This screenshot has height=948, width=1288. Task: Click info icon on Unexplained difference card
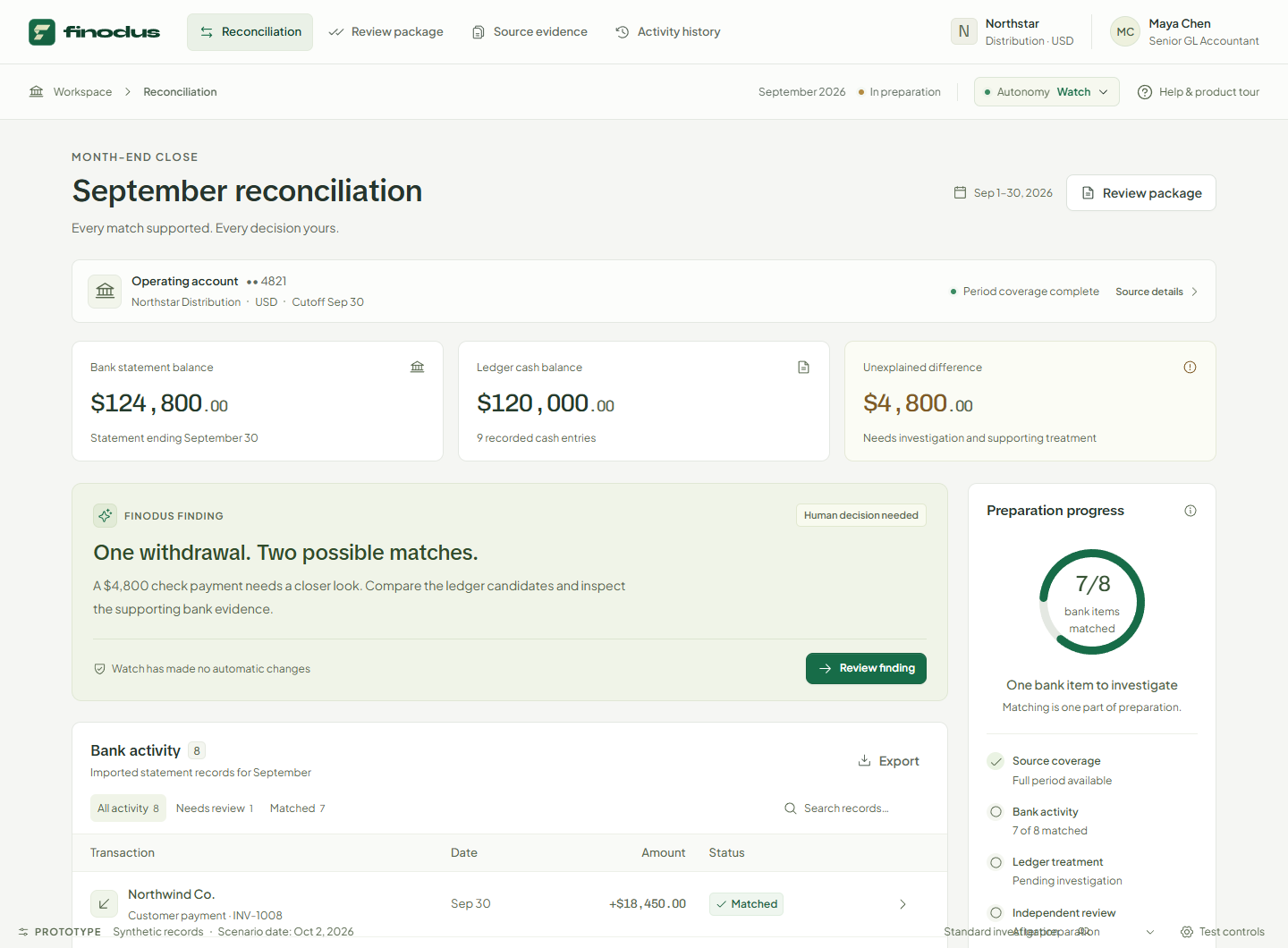point(1190,367)
